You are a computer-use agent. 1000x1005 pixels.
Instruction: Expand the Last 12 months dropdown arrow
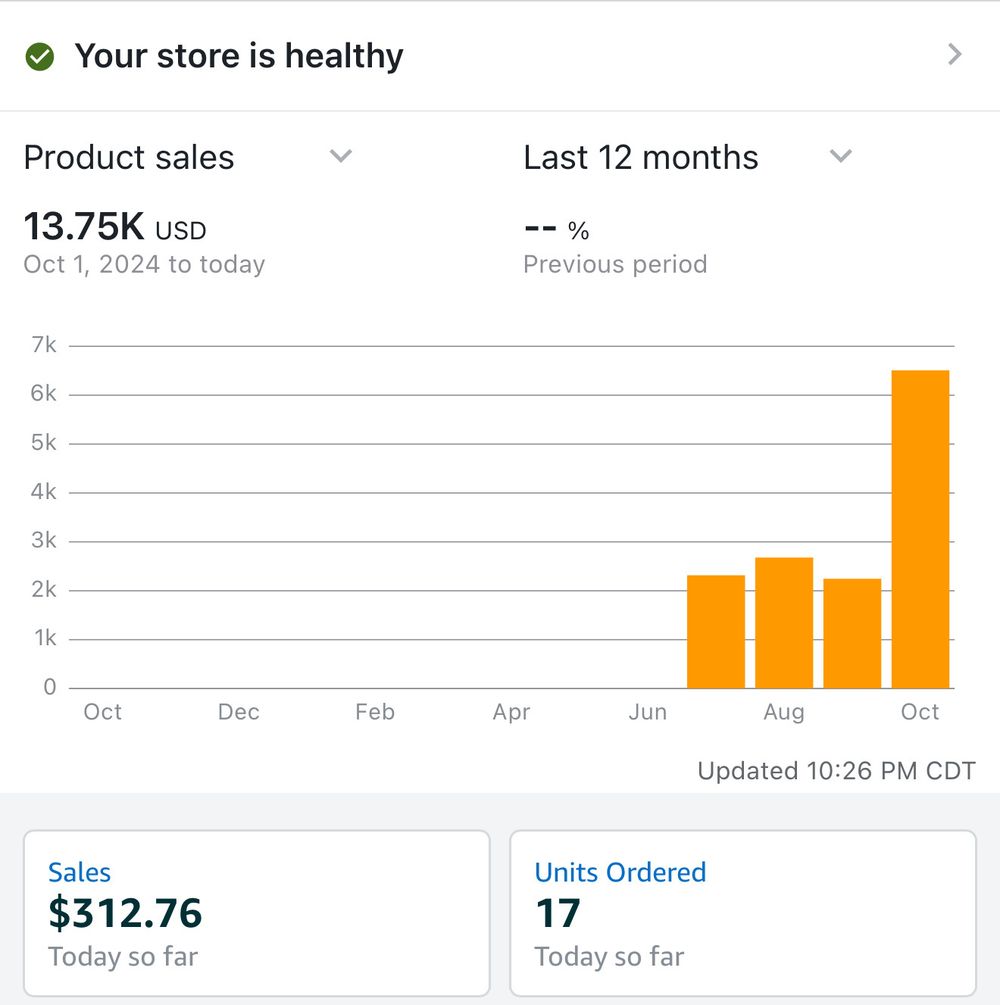(x=841, y=157)
